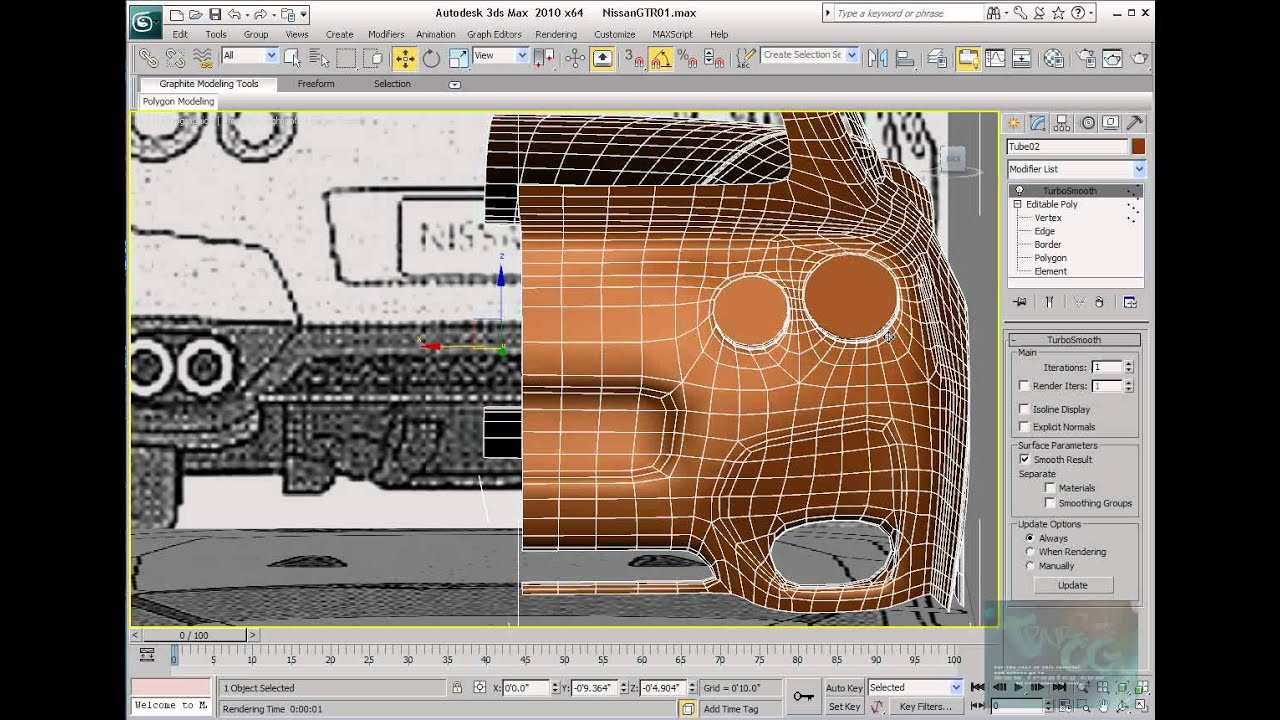The image size is (1280, 720).
Task: Switch to the Selection ribbon tab
Action: coord(392,84)
